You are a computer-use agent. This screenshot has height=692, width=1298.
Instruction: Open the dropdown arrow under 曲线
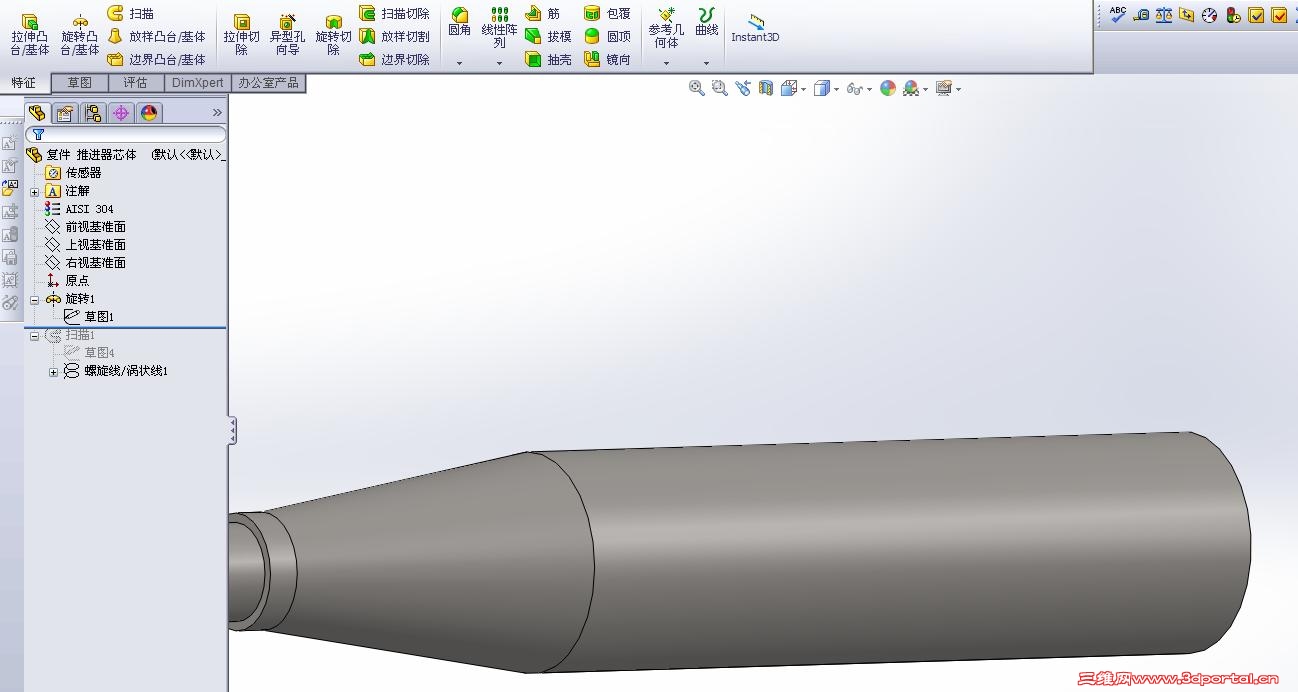pos(706,63)
